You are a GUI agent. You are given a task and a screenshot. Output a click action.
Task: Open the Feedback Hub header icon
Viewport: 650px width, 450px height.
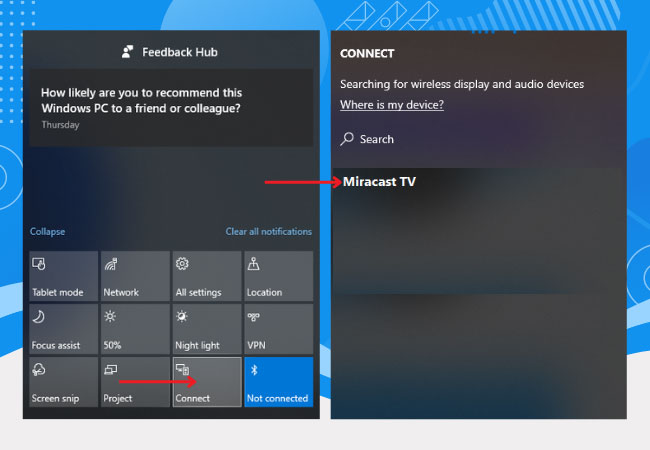tap(127, 52)
